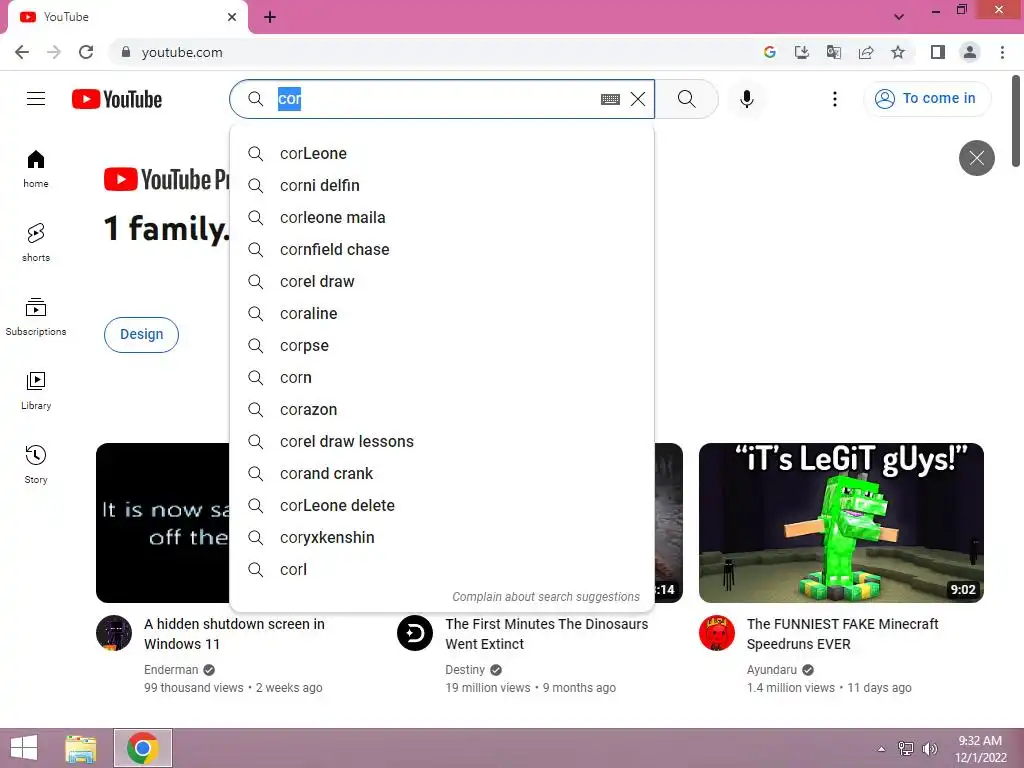1024x768 pixels.
Task: Open the Chrome profile avatar
Action: point(970,52)
